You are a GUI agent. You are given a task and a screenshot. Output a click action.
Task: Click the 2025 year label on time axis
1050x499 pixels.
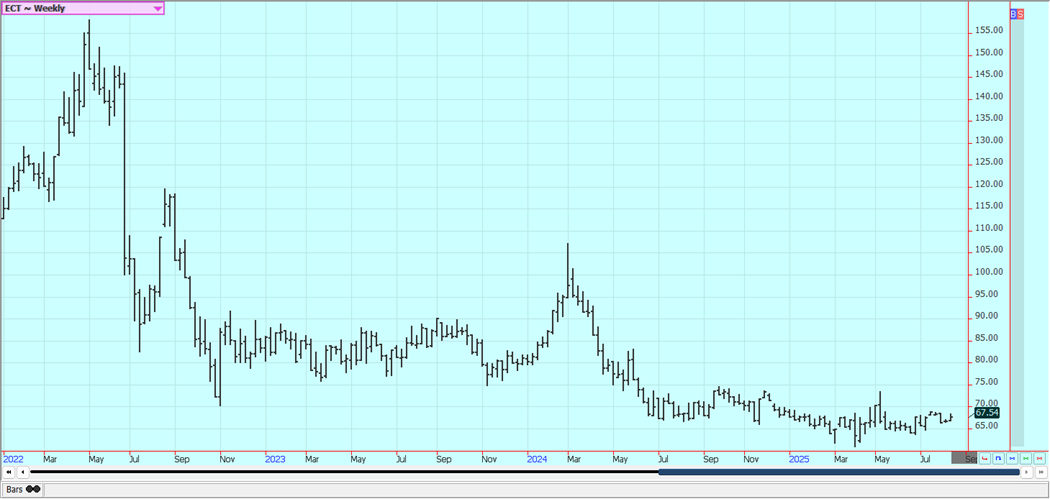click(800, 459)
